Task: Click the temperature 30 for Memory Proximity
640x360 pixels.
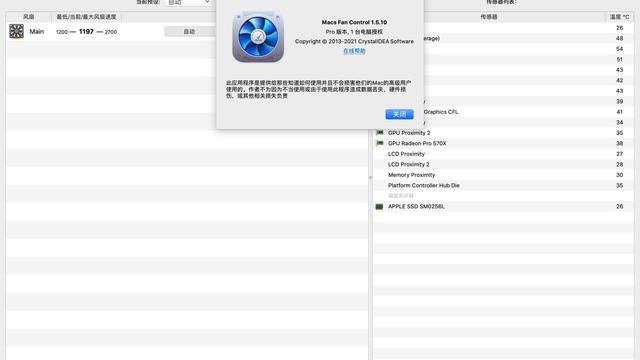Action: 619,175
